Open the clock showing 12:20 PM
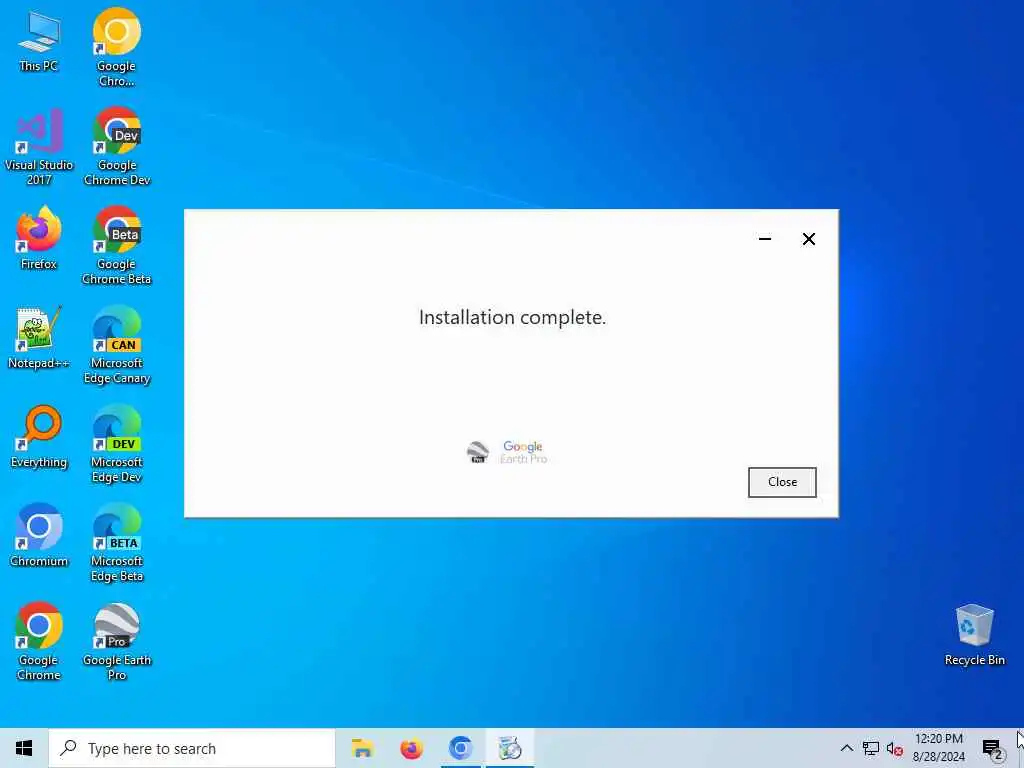The width and height of the screenshot is (1024, 768). (938, 748)
